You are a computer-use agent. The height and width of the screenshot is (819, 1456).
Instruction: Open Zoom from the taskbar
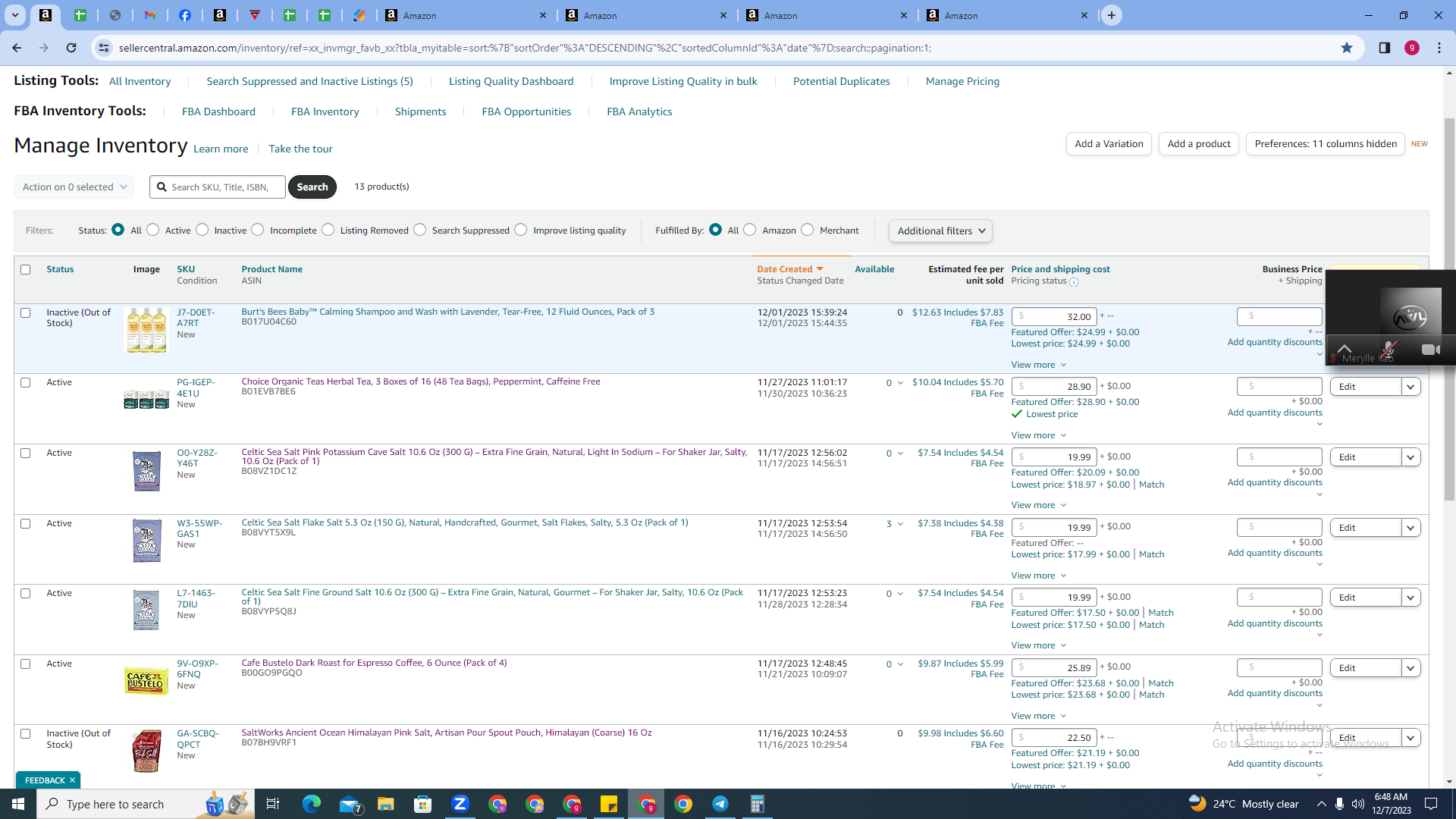tap(460, 804)
